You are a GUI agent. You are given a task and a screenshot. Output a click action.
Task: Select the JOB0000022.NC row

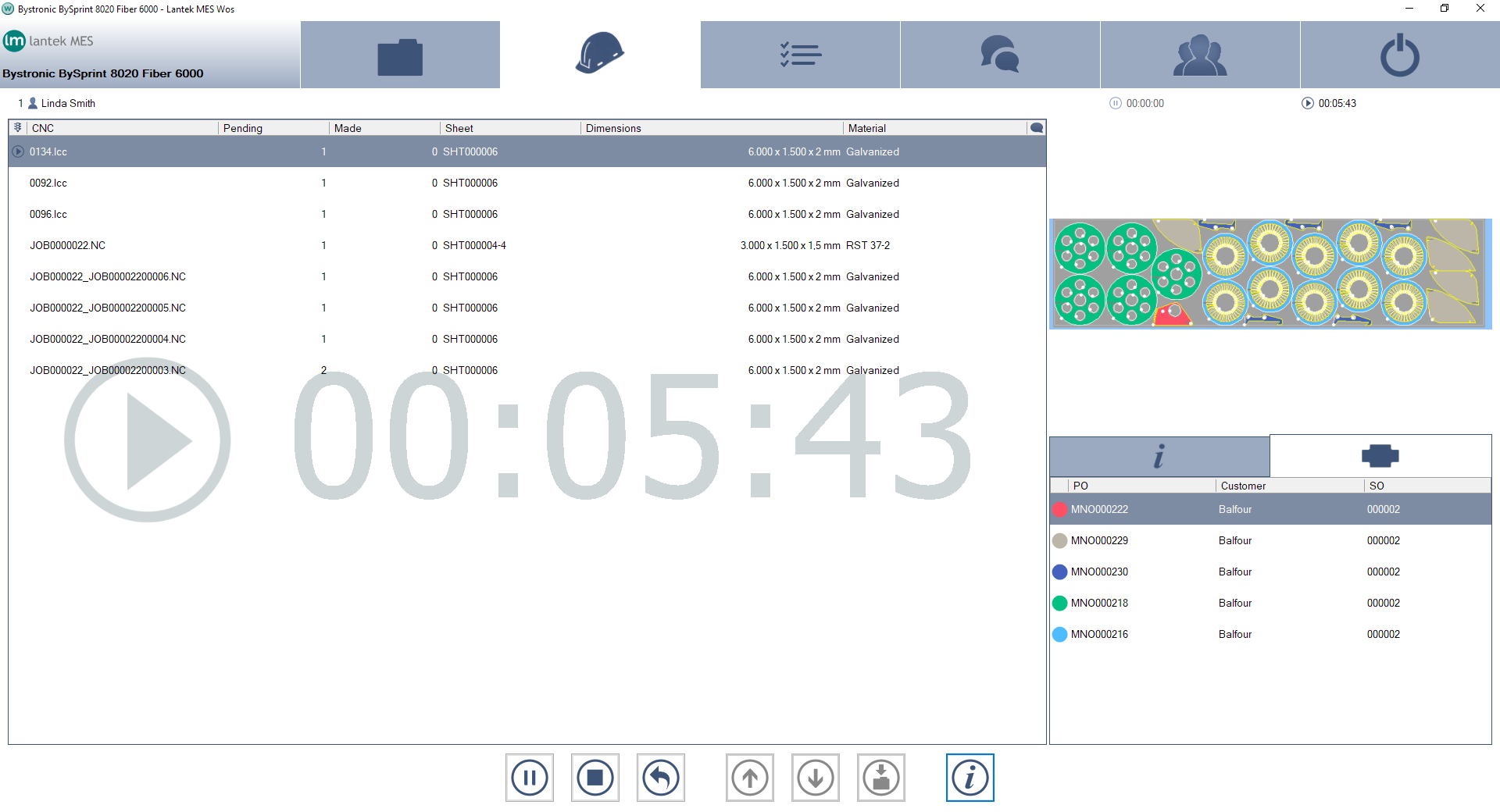pyautogui.click(x=67, y=245)
